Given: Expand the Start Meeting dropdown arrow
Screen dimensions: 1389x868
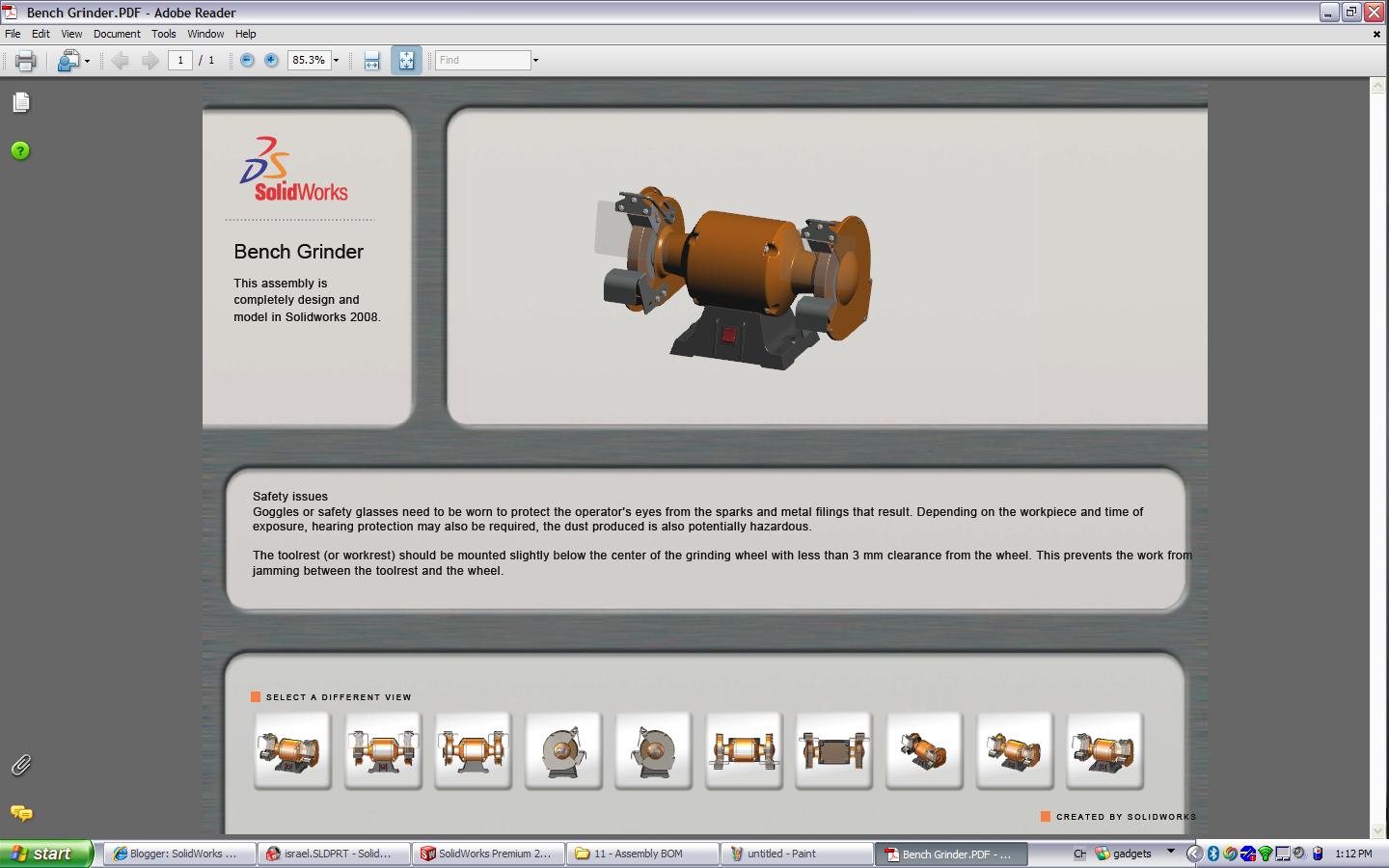Looking at the screenshot, I should point(87,61).
